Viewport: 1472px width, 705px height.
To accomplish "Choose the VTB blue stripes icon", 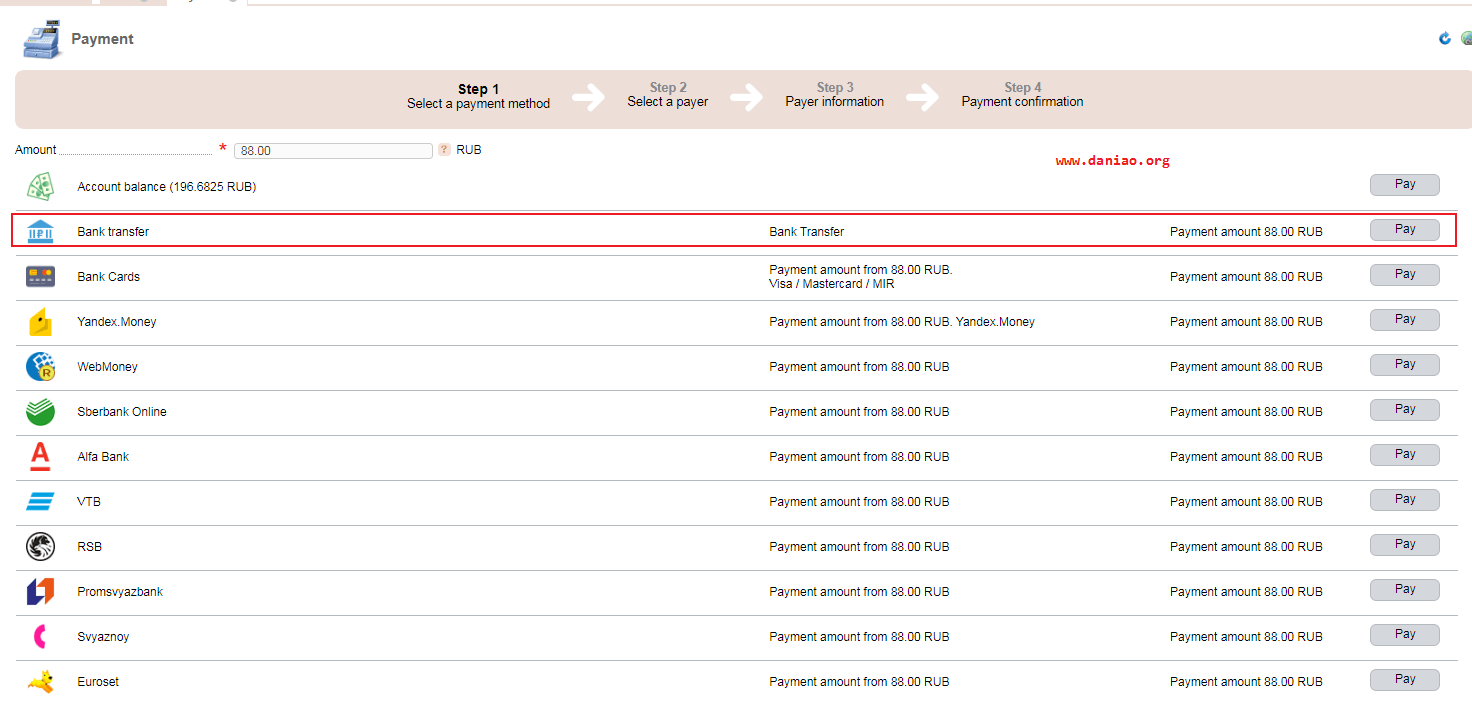I will [40, 502].
